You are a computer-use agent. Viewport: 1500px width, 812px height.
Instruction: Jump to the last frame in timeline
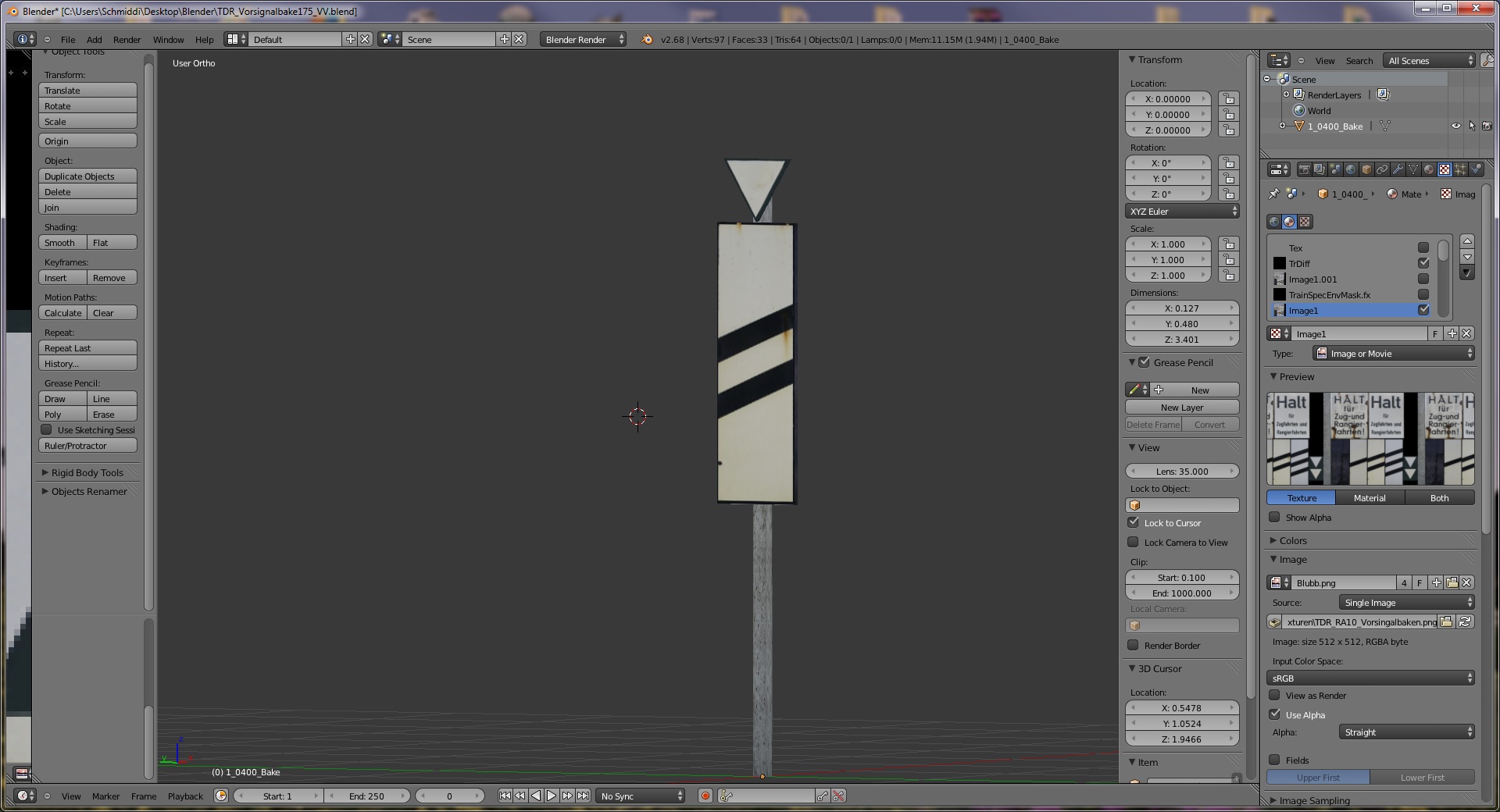pyautogui.click(x=583, y=796)
